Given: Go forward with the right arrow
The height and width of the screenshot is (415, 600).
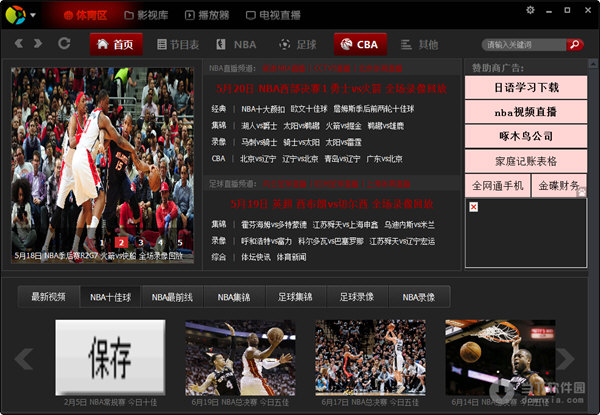Looking at the screenshot, I should [x=38, y=43].
